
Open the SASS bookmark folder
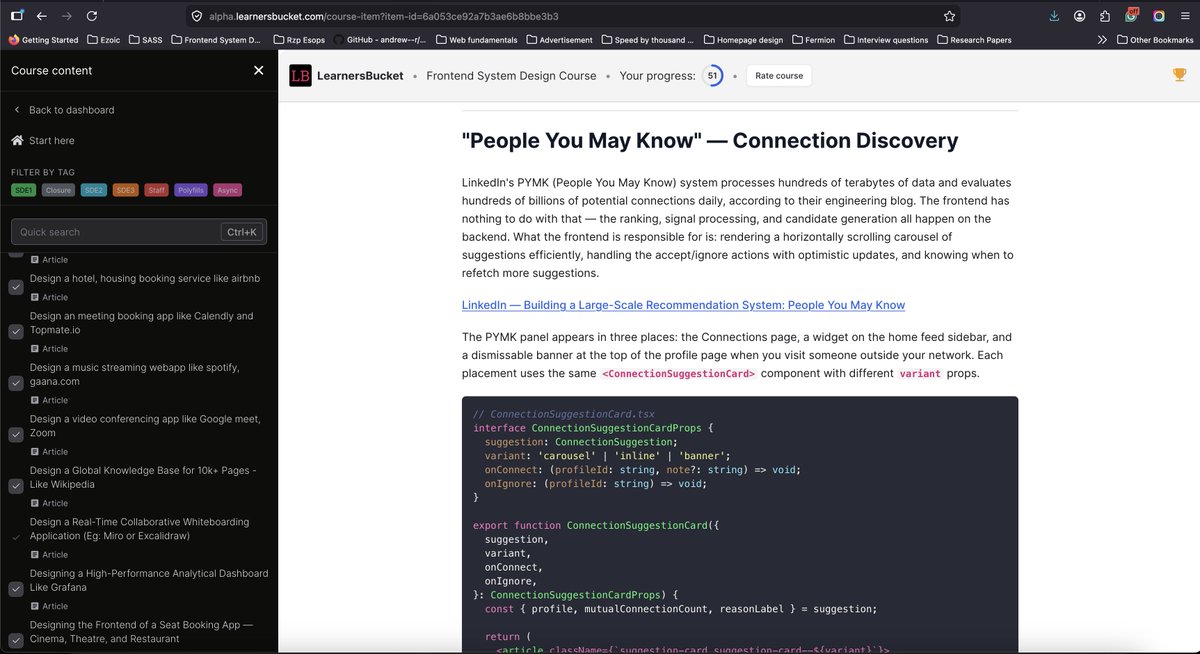(x=146, y=40)
